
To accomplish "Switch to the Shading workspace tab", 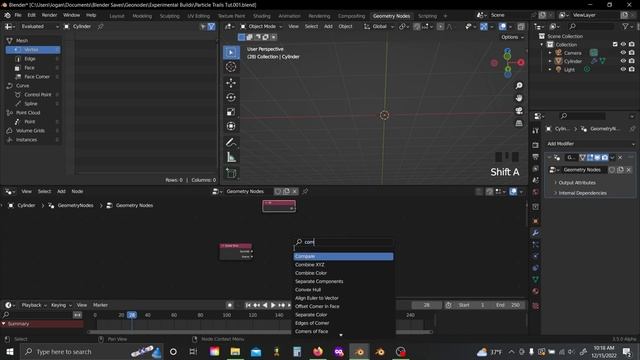I will pyautogui.click(x=262, y=16).
